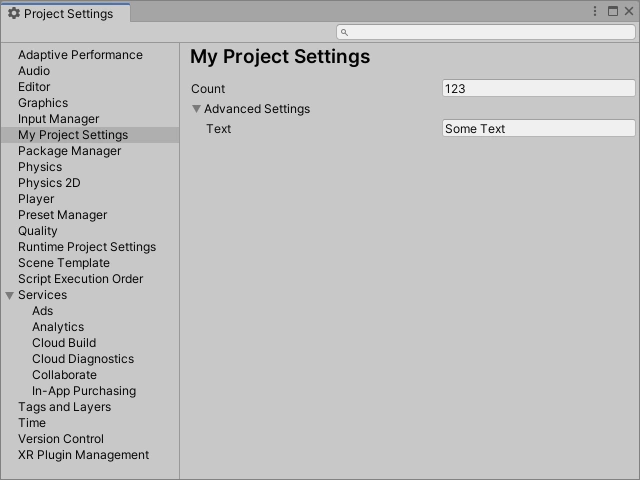Select the Project Settings tab
This screenshot has height=480, width=640.
click(66, 14)
